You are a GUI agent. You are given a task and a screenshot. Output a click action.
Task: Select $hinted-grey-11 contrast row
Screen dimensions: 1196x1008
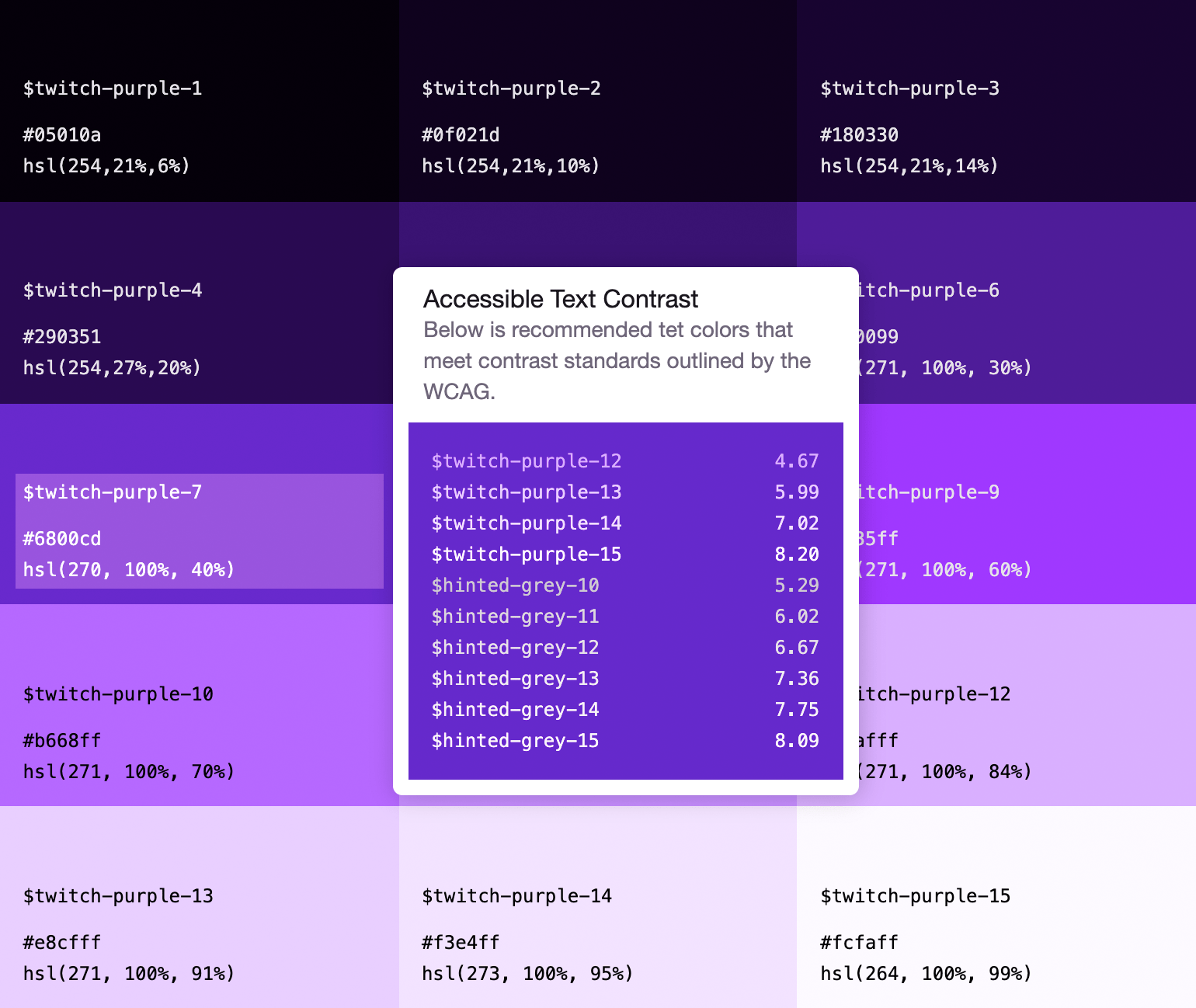(625, 617)
